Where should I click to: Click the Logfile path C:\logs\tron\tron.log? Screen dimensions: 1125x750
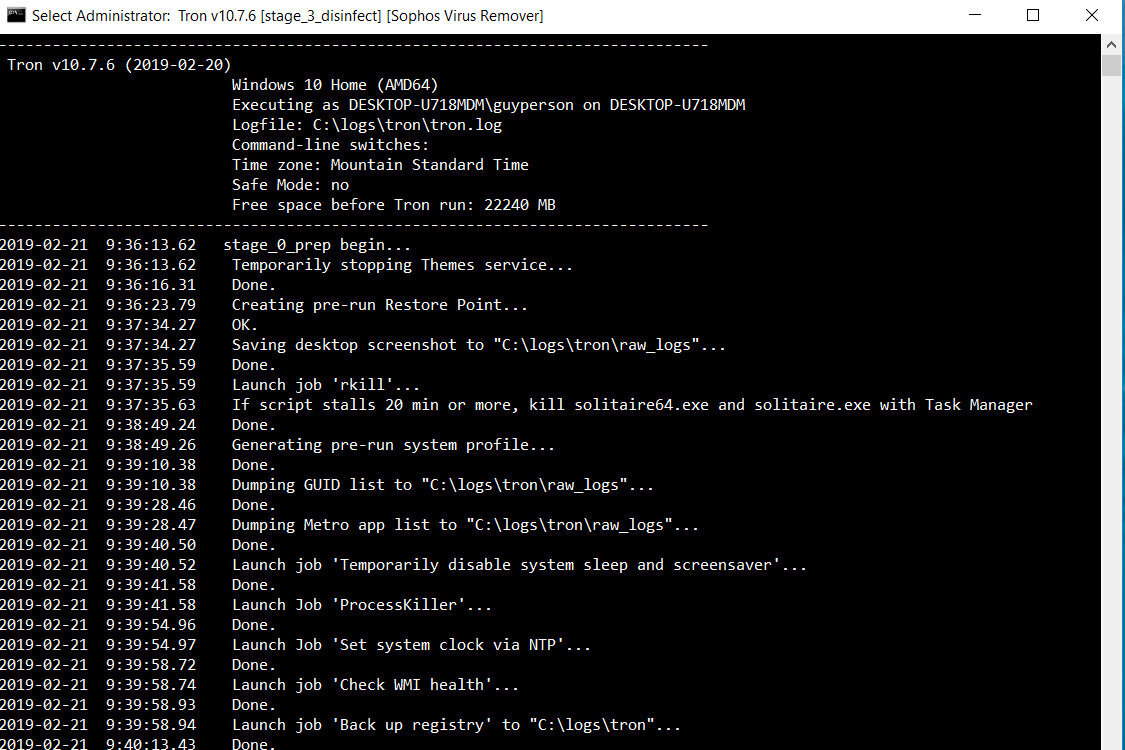point(410,125)
